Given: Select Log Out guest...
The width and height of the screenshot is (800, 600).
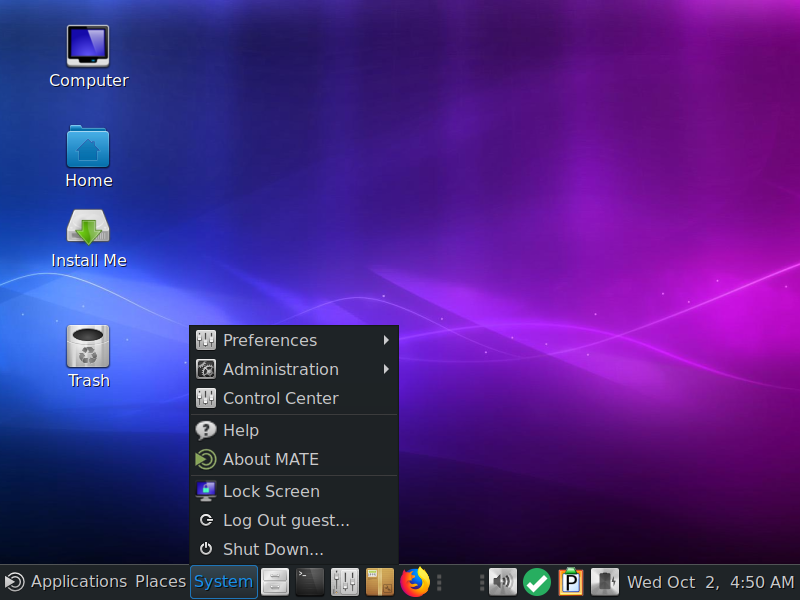Looking at the screenshot, I should pyautogui.click(x=293, y=520).
